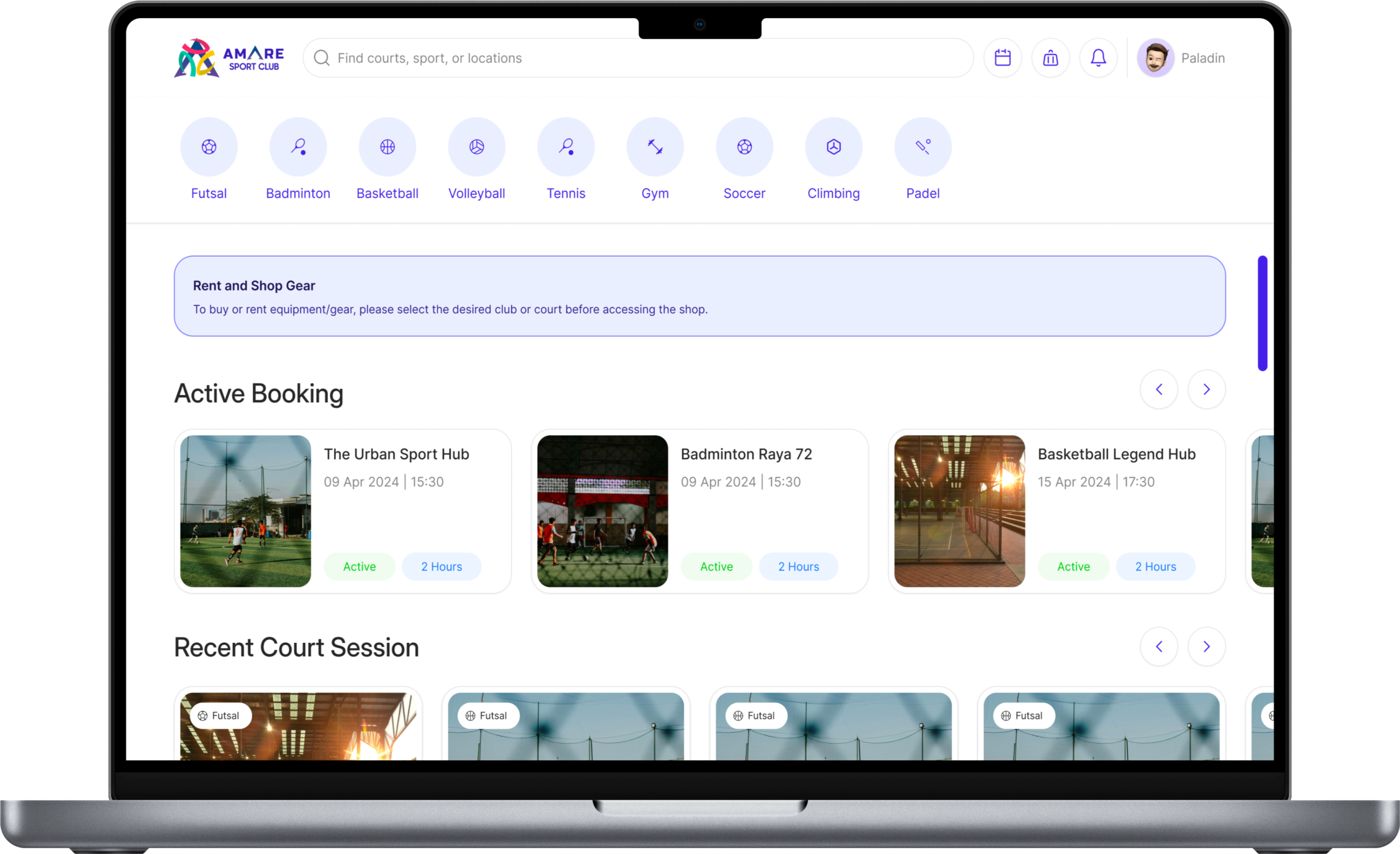Select the Gym category icon

pos(654,147)
